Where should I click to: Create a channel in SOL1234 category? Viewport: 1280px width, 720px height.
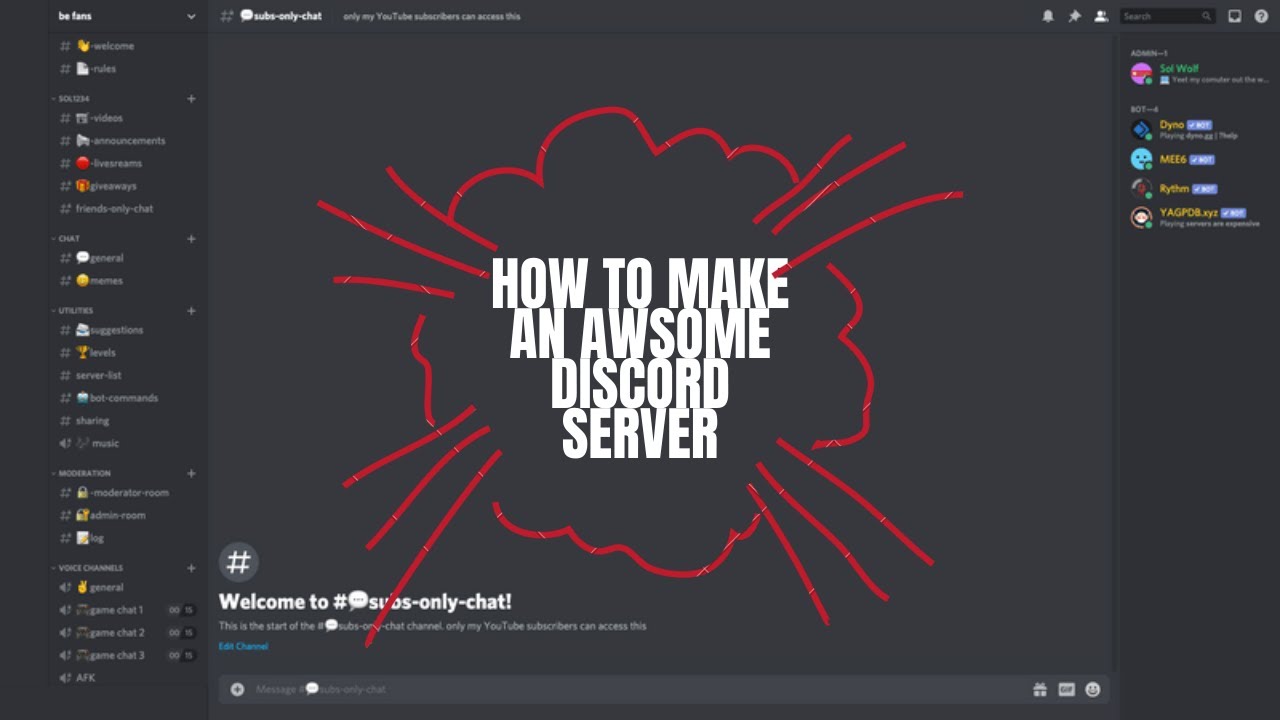191,99
